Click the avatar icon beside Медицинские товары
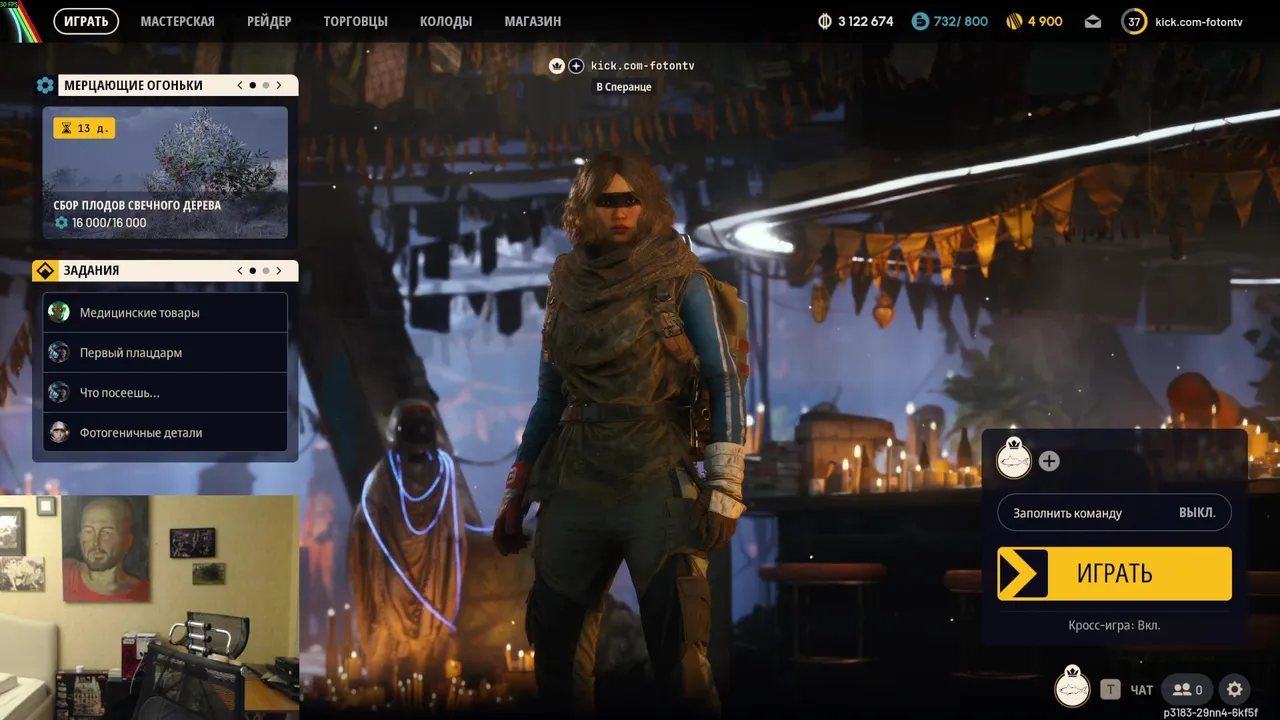This screenshot has width=1280, height=720. pos(60,313)
